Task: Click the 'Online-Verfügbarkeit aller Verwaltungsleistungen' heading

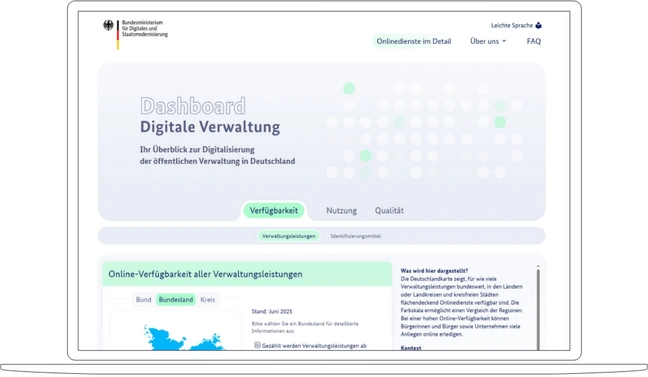Action: pos(205,274)
